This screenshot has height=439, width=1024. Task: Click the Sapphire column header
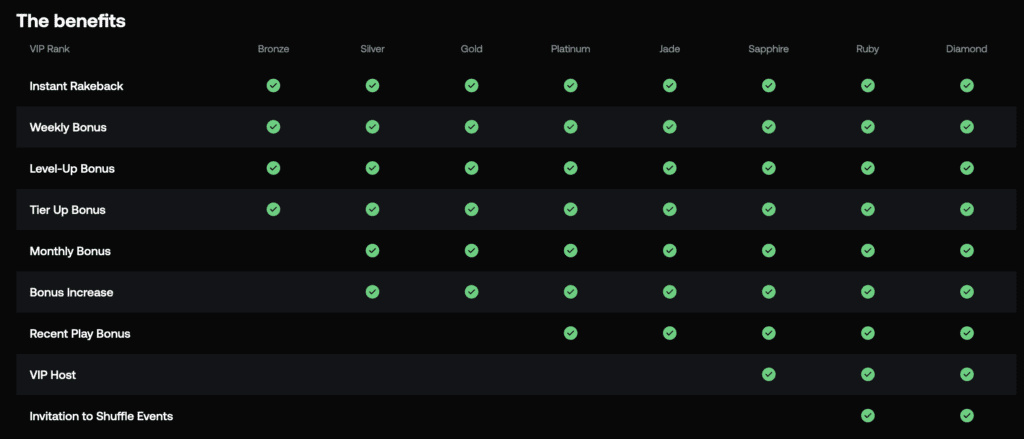tap(769, 49)
